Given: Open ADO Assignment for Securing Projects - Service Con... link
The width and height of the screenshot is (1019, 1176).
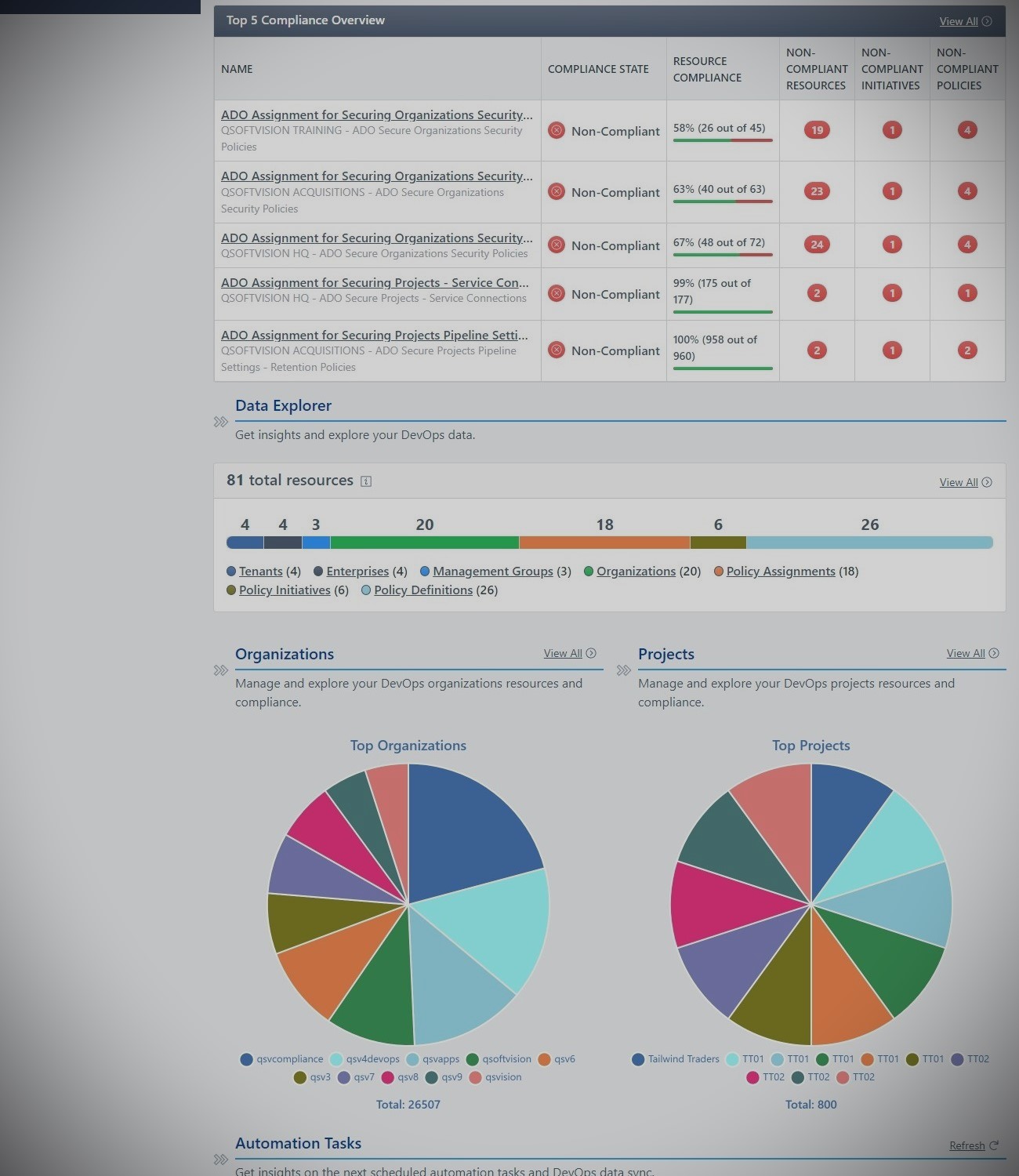Looking at the screenshot, I should 375,283.
